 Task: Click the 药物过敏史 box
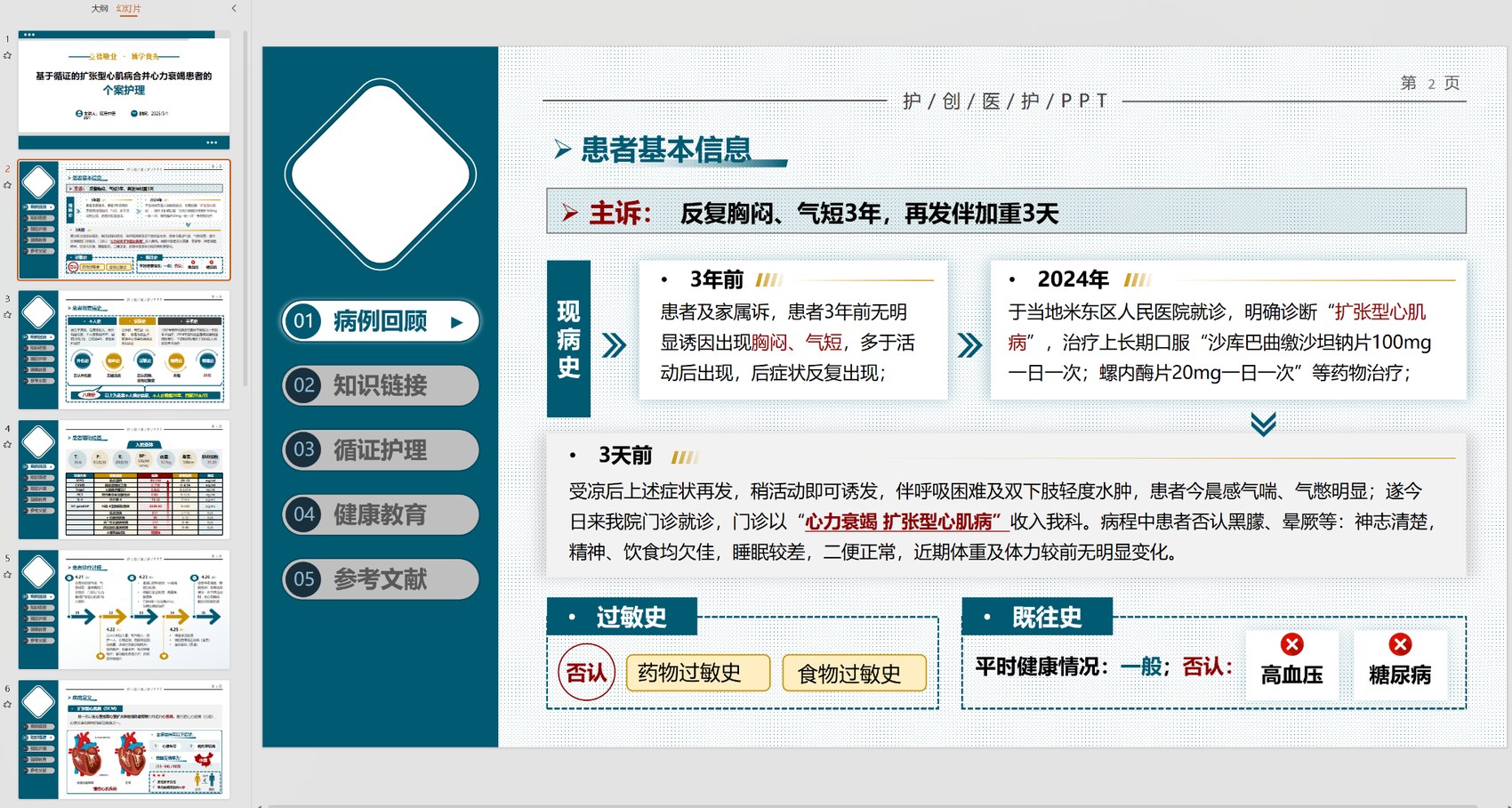[698, 673]
